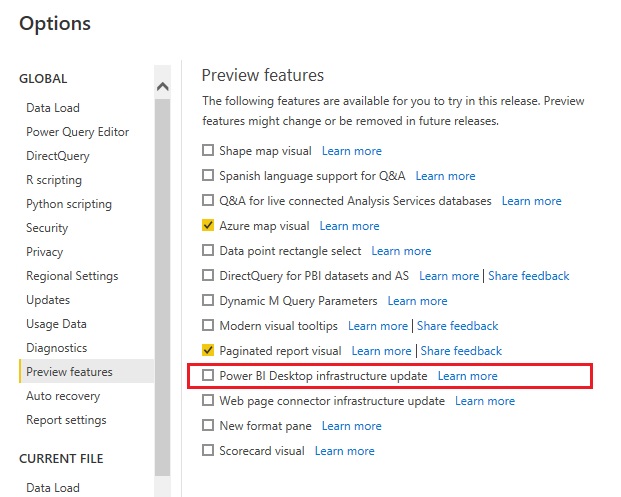Go to Report settings
This screenshot has width=621, height=497.
pos(66,420)
